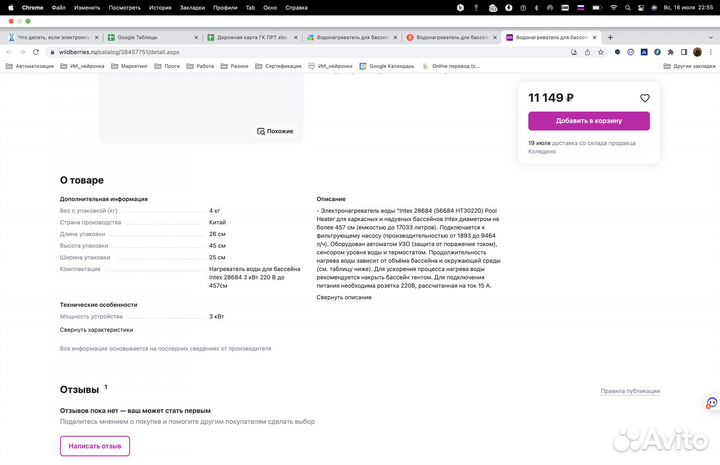
Task: Go back using browser back arrow
Action: pyautogui.click(x=9, y=52)
